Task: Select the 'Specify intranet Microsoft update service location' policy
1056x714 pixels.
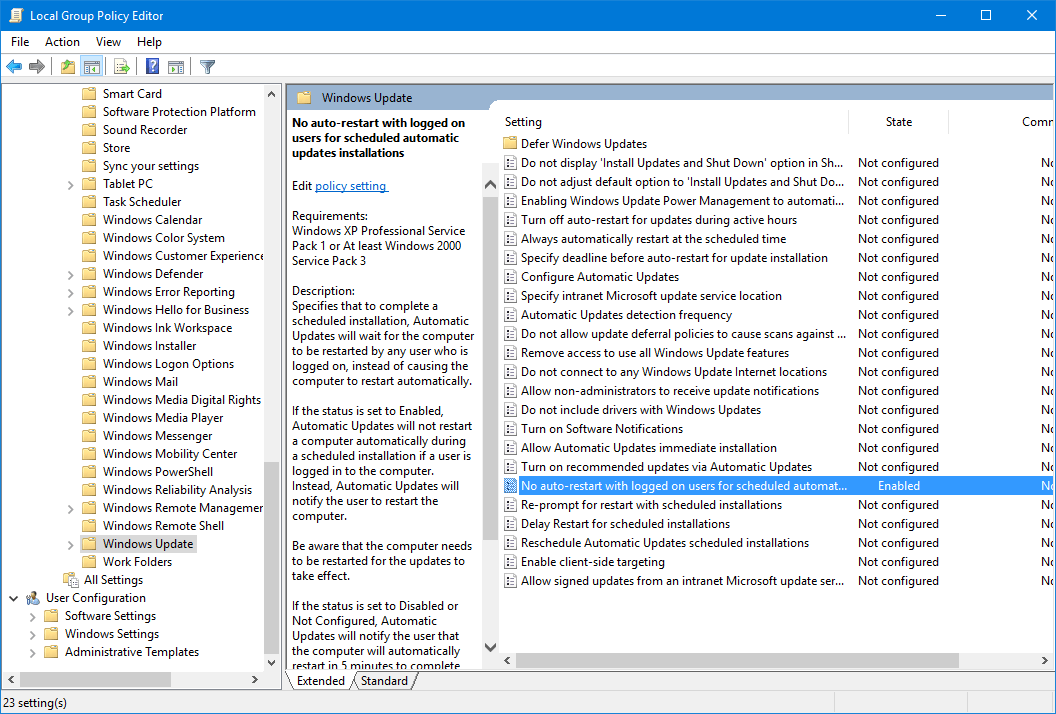Action: coord(651,296)
